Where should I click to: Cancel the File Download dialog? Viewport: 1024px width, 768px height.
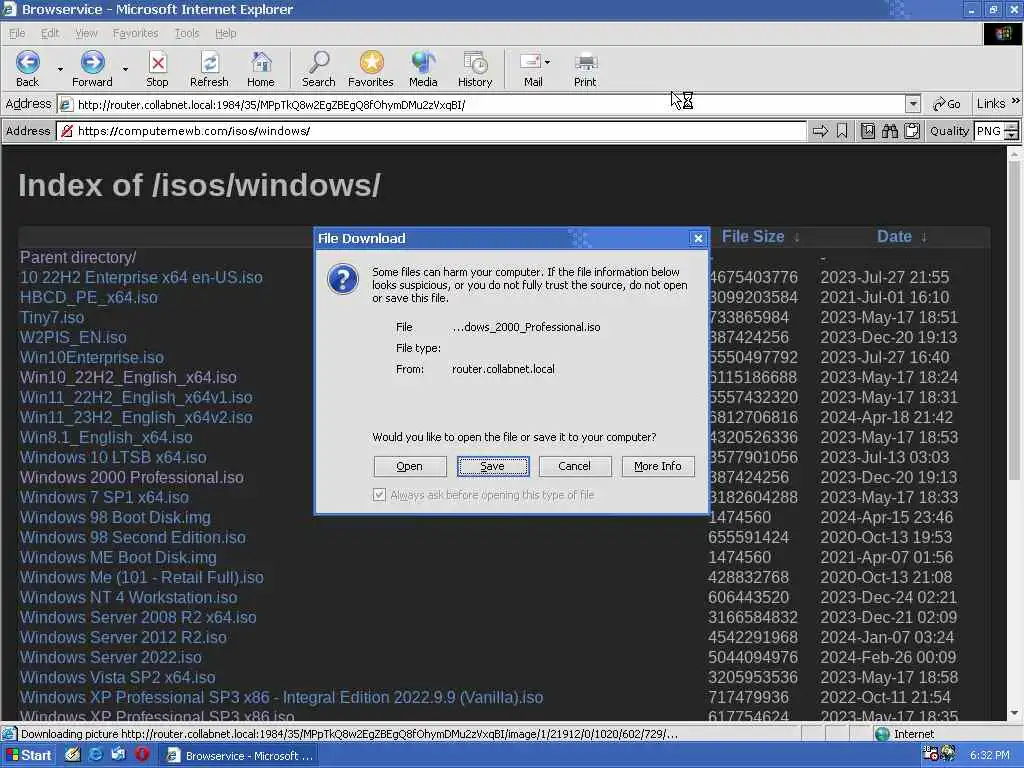(575, 466)
